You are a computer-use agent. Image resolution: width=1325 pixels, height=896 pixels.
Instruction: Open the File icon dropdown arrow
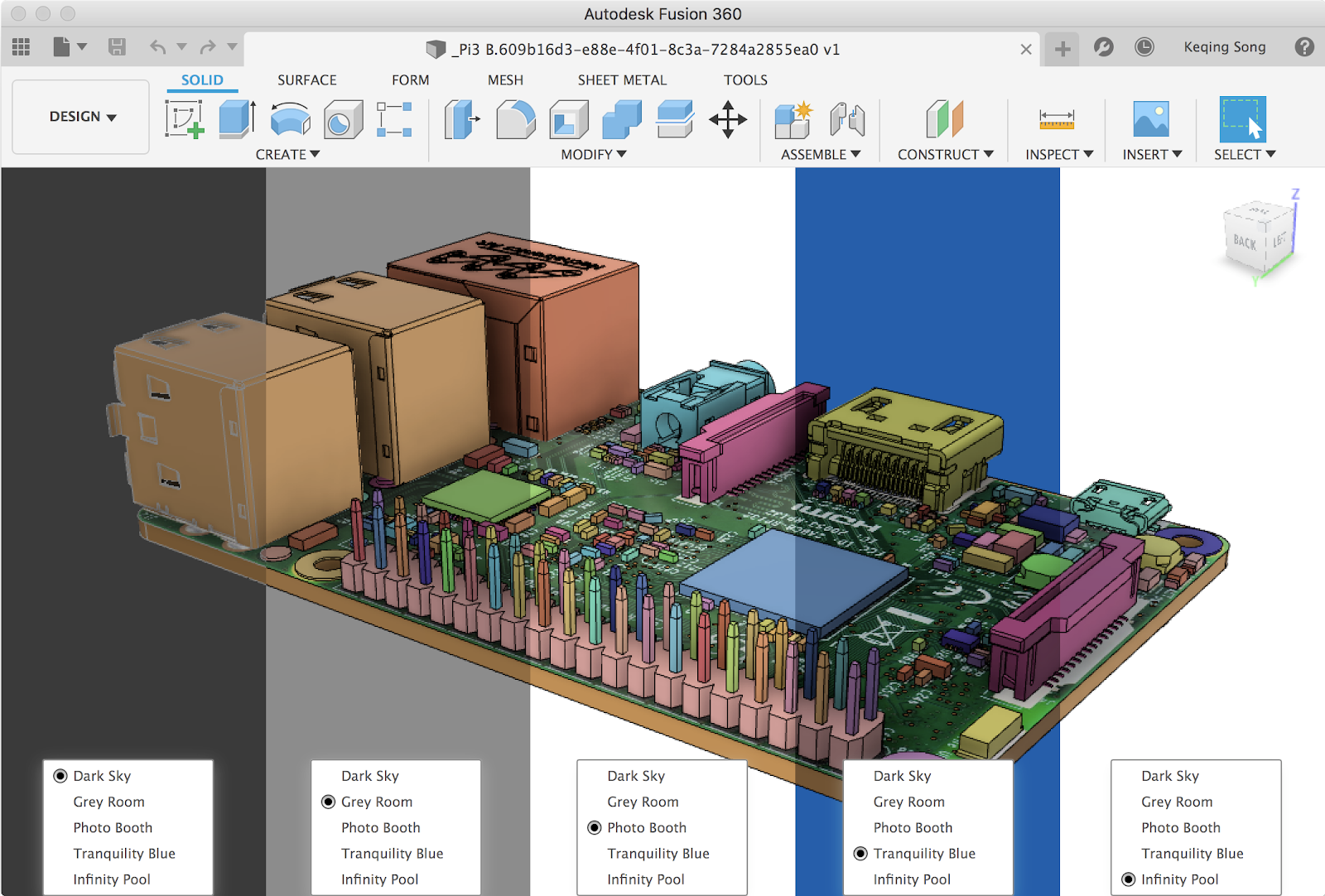coord(82,47)
